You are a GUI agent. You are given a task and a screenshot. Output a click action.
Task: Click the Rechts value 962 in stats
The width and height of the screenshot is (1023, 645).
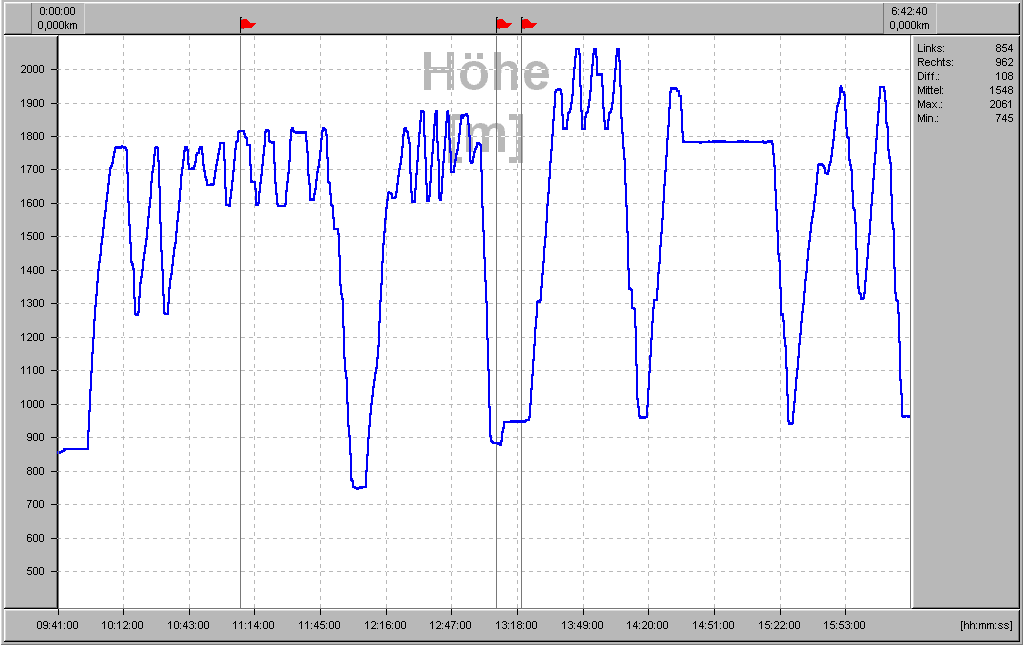[x=1004, y=62]
